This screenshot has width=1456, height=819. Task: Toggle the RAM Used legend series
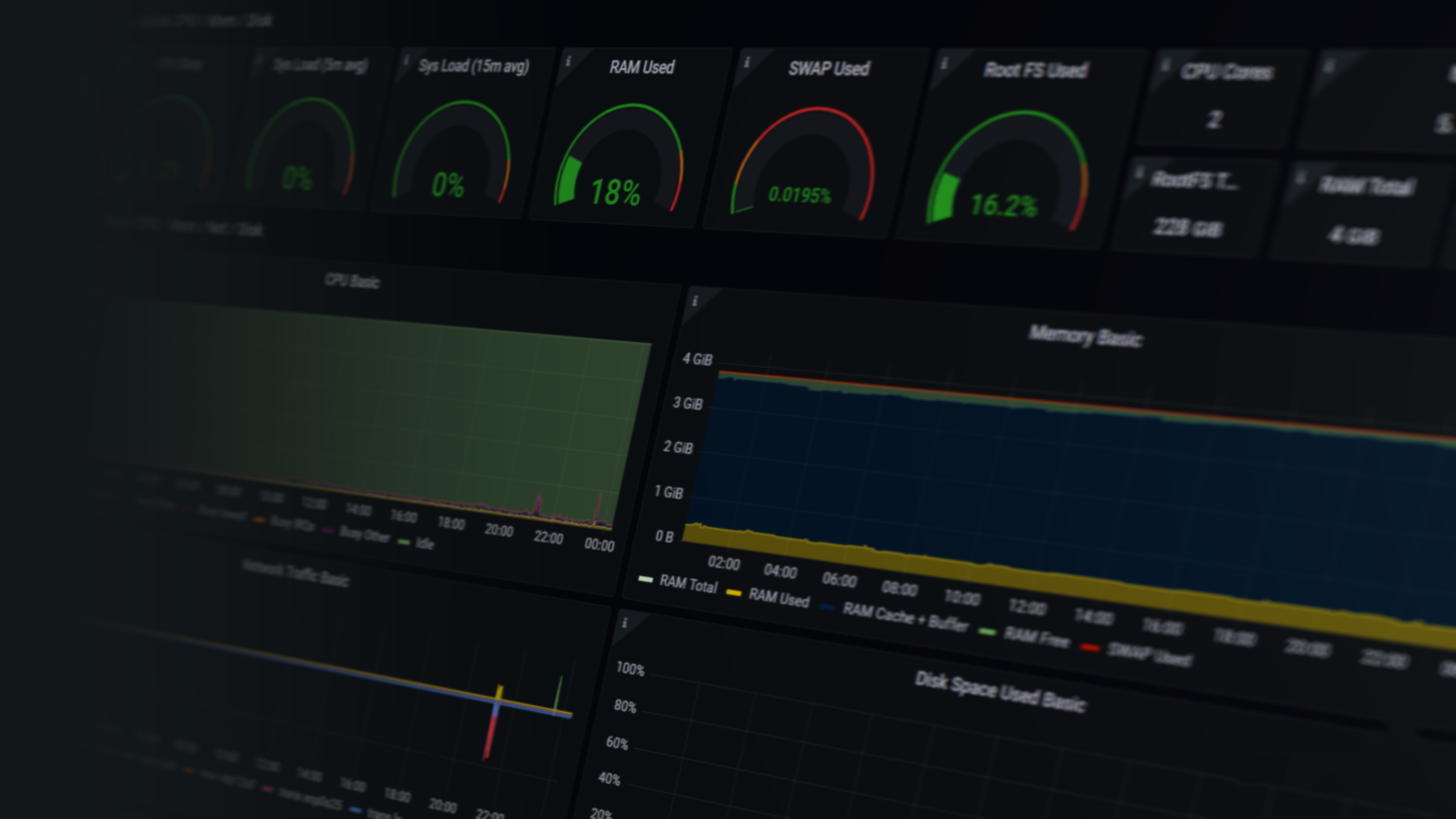point(778,597)
